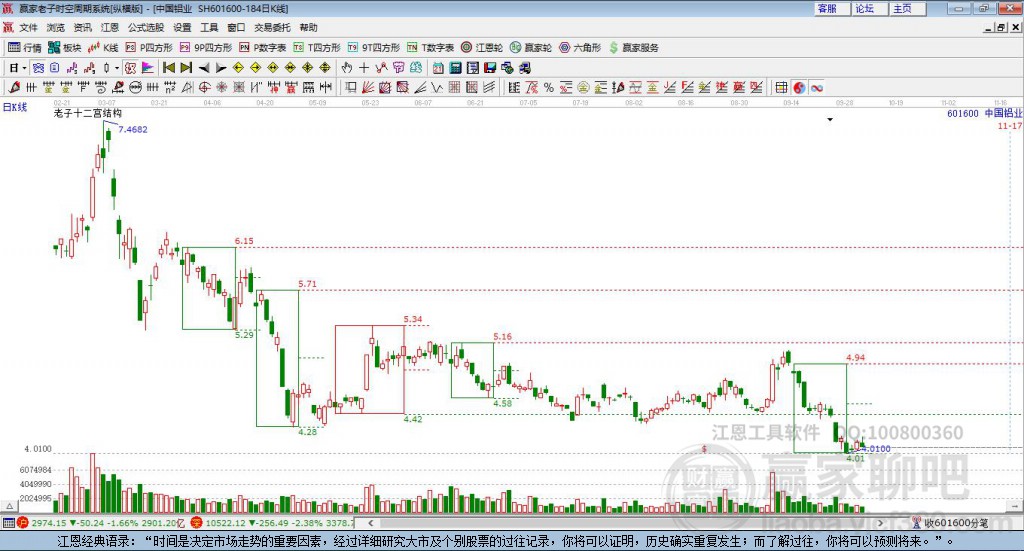Open the 设置 menu

pos(182,27)
